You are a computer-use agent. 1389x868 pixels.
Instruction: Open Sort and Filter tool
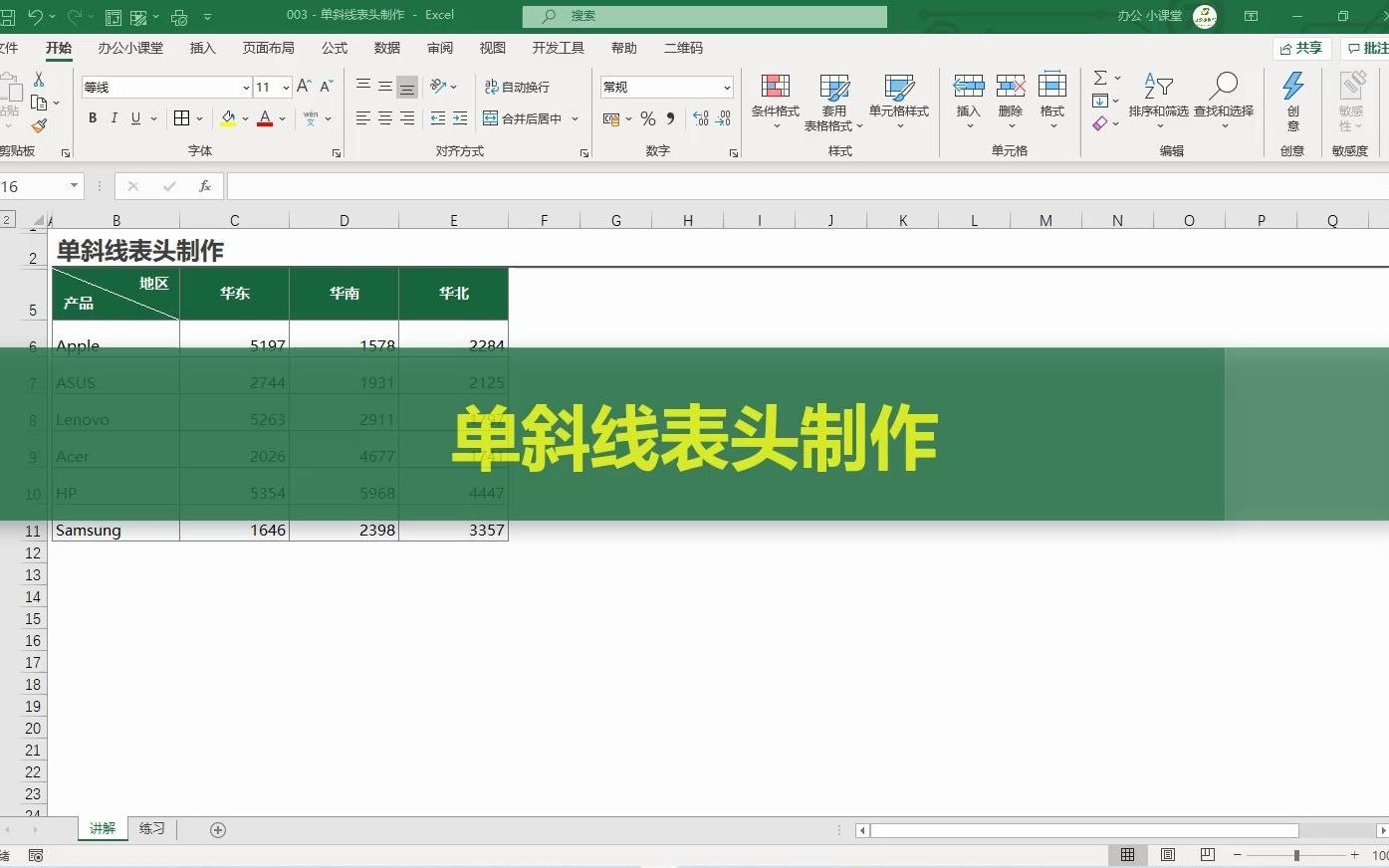[1158, 99]
